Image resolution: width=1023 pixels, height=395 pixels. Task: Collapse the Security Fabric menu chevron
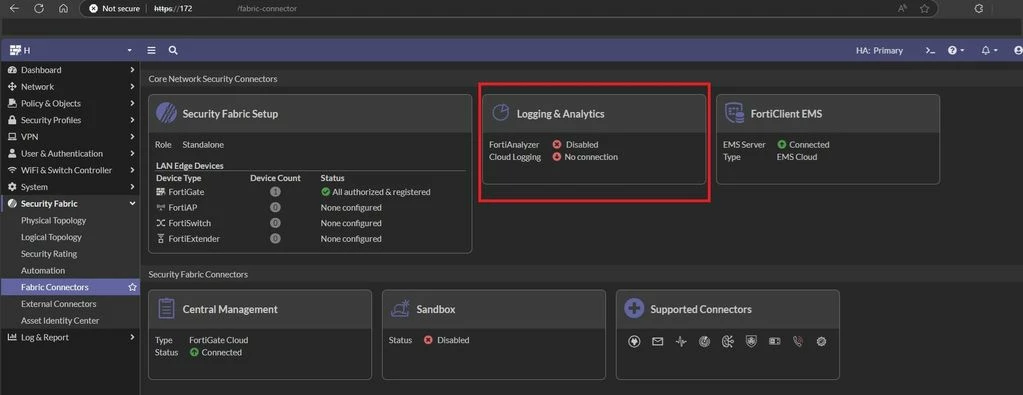tap(132, 204)
